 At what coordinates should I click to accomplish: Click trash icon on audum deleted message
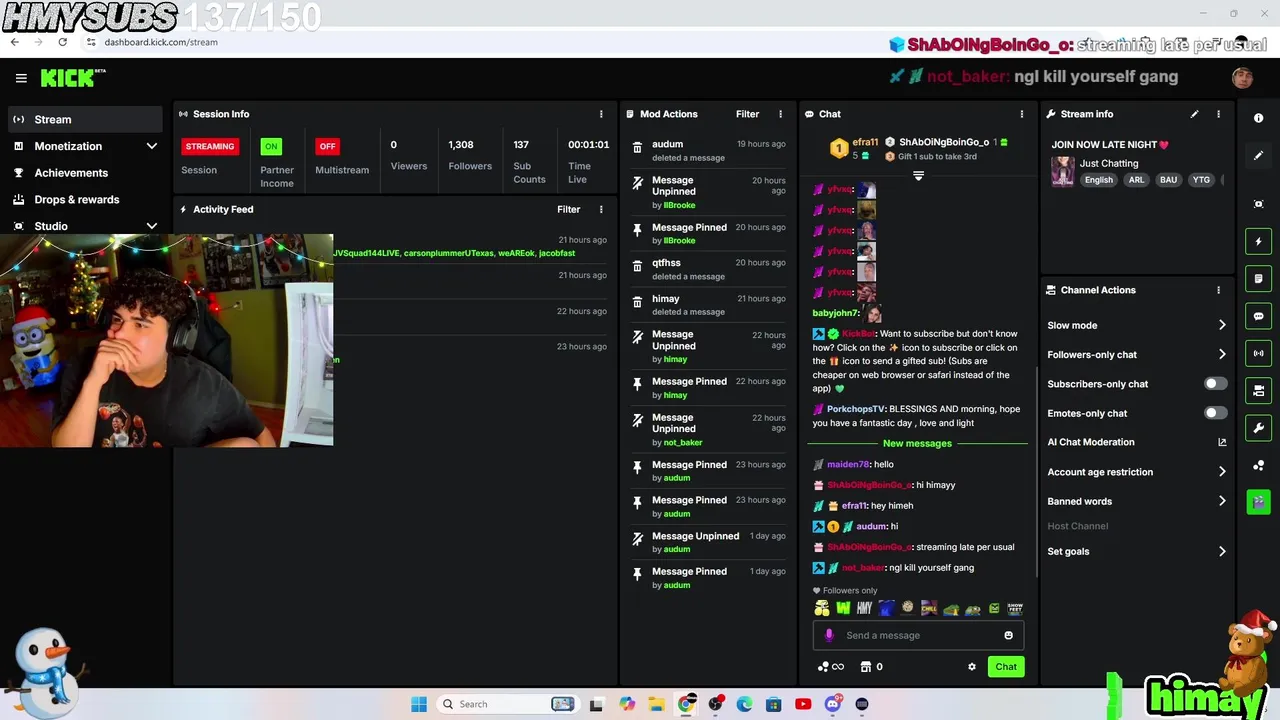click(637, 148)
